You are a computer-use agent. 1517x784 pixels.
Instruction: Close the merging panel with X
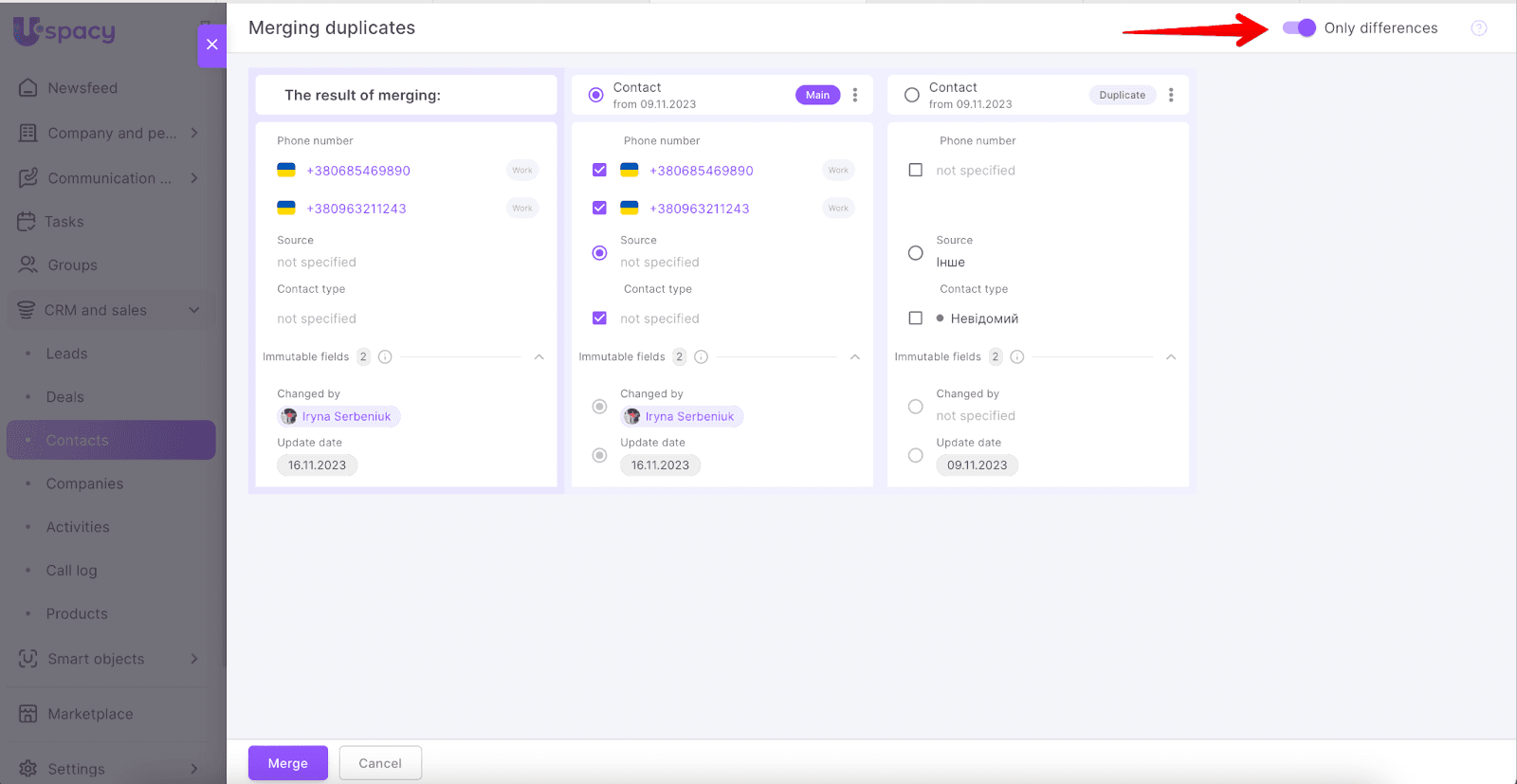point(211,45)
